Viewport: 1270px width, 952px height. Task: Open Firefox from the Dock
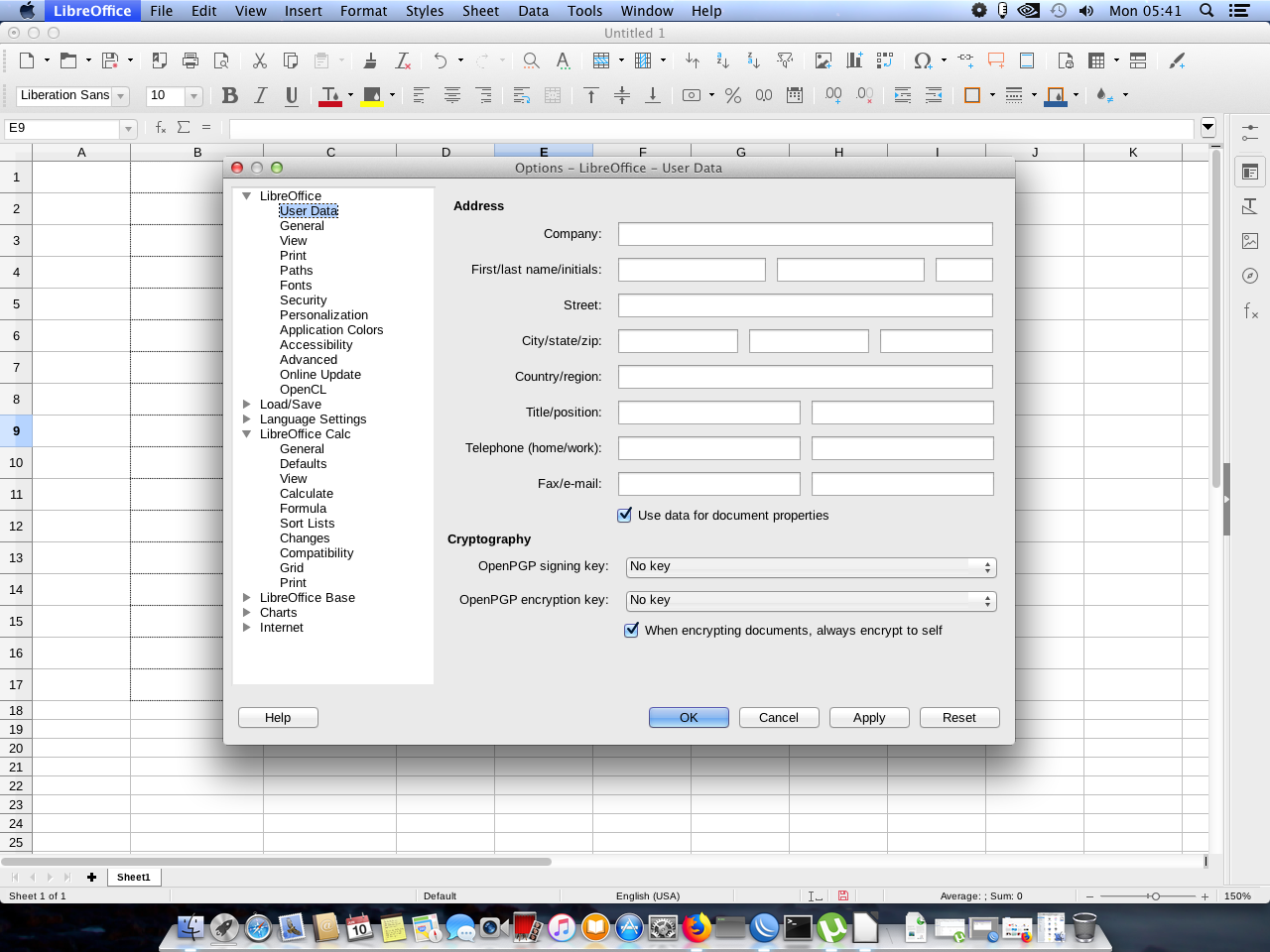697,928
